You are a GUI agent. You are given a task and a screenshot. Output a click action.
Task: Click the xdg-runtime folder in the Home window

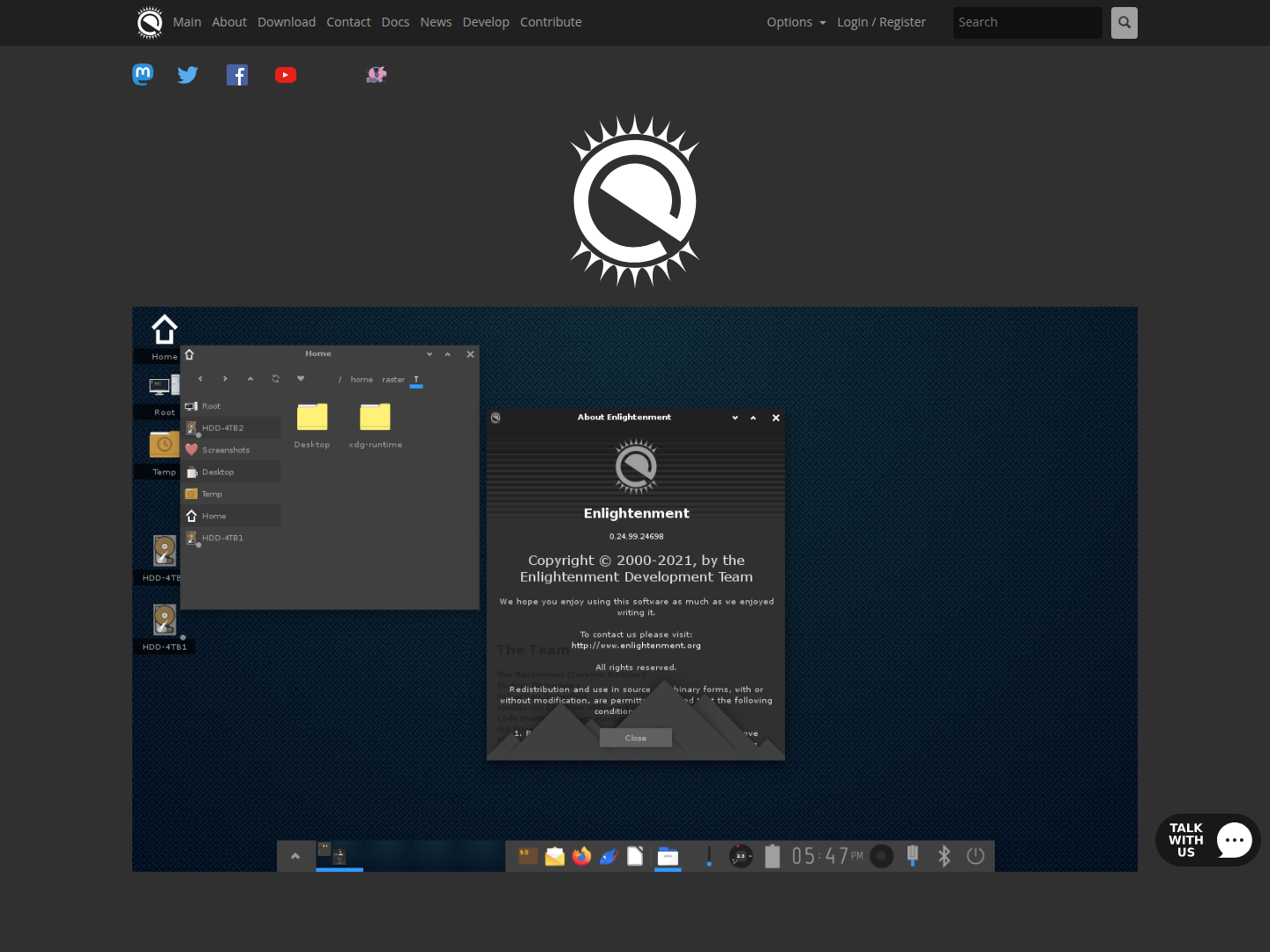[375, 426]
